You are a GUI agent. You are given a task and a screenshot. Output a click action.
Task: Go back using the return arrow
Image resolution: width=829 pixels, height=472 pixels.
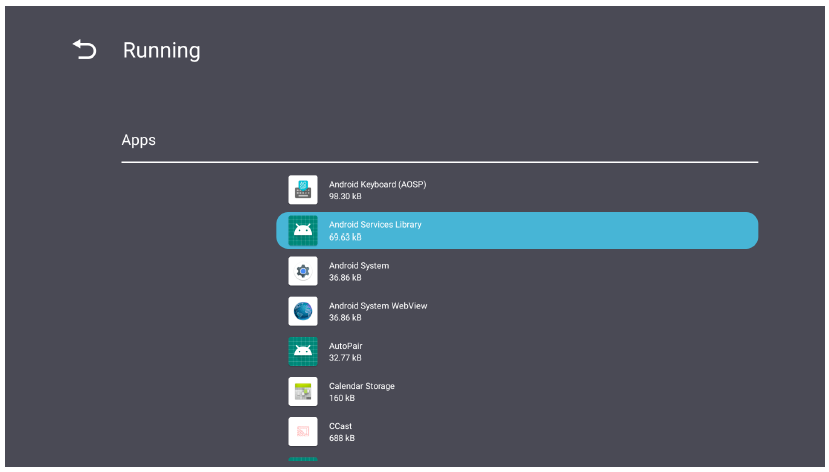[85, 50]
